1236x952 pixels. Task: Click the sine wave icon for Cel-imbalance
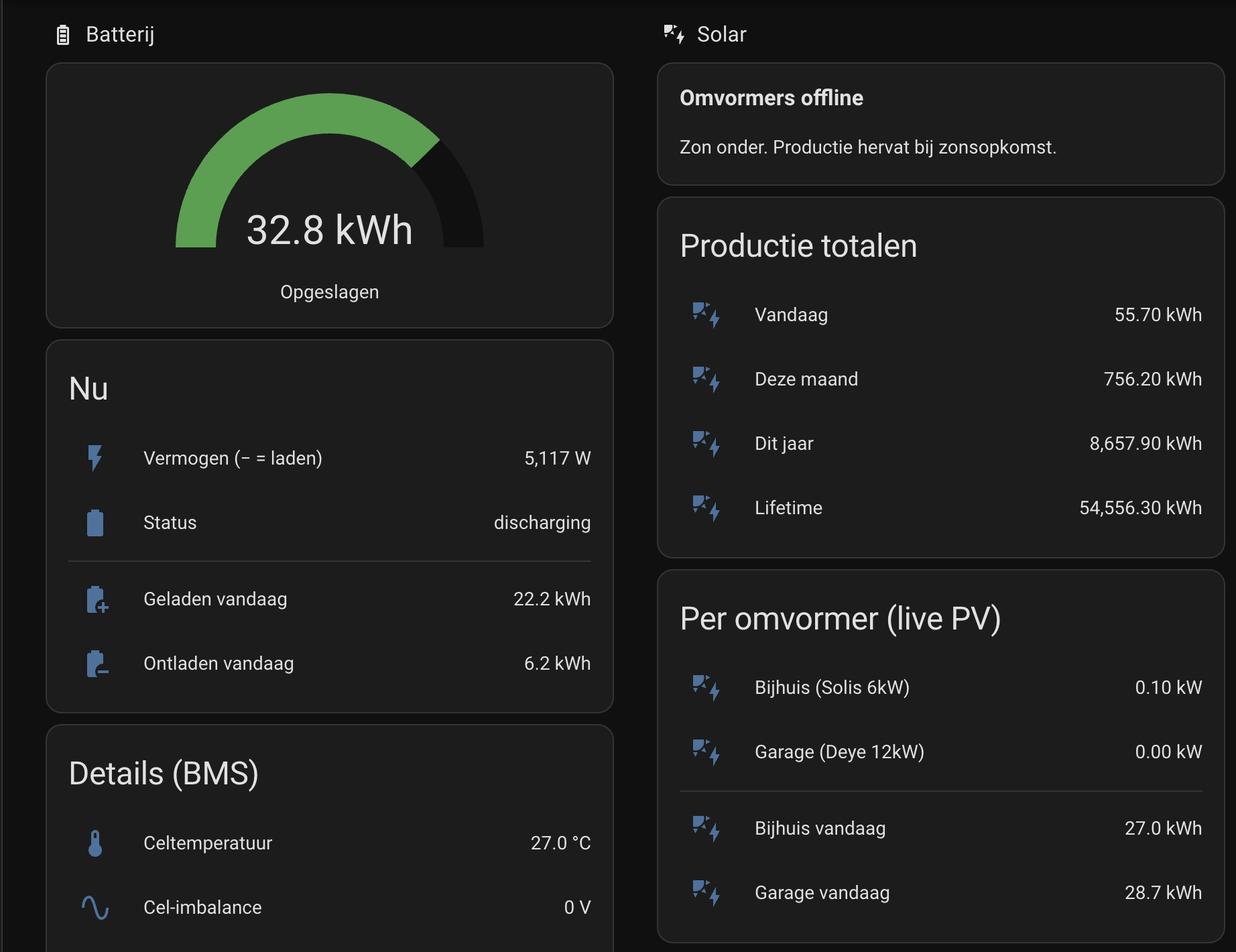pyautogui.click(x=95, y=908)
